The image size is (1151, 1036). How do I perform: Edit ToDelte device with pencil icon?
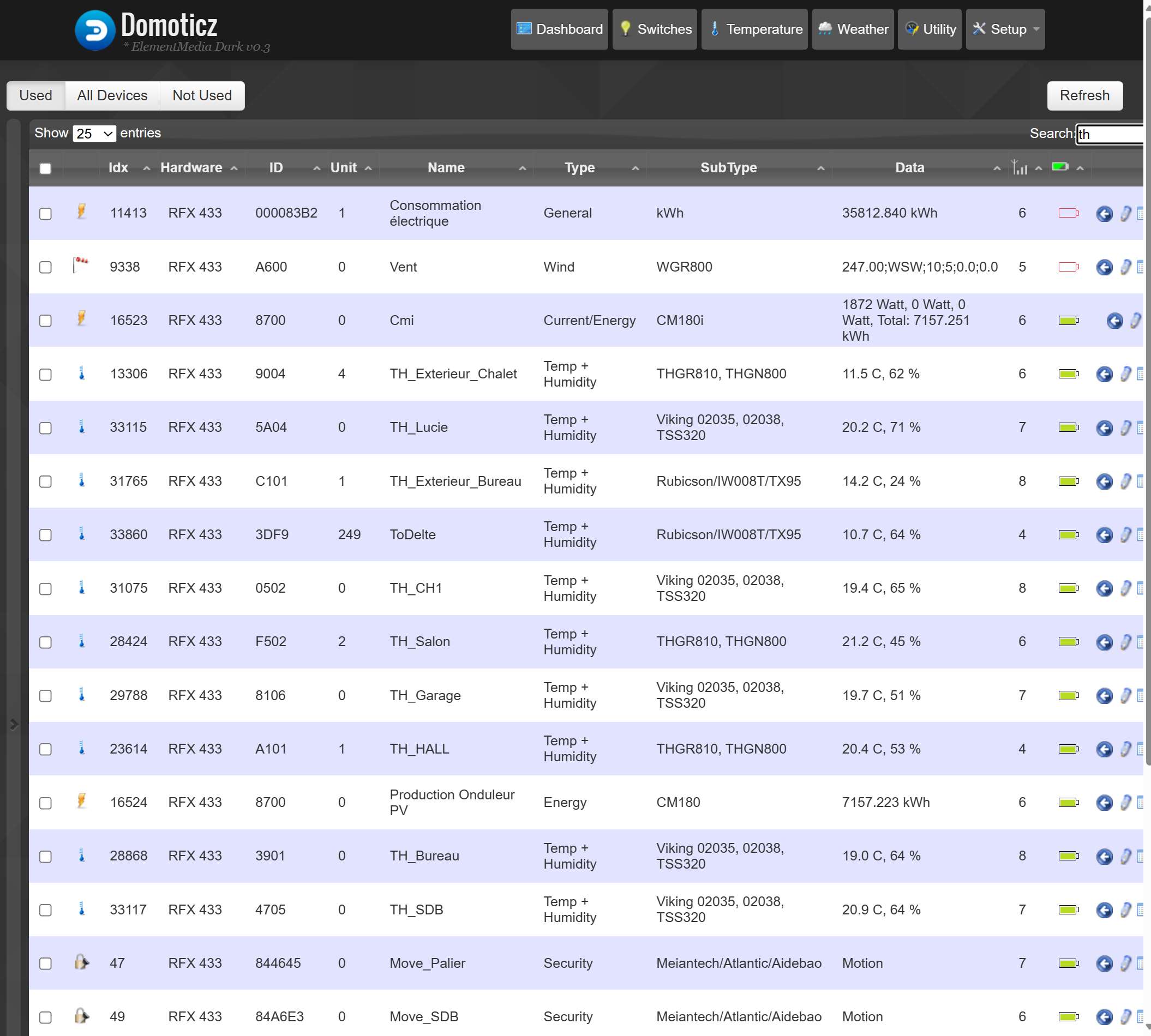coord(1125,534)
